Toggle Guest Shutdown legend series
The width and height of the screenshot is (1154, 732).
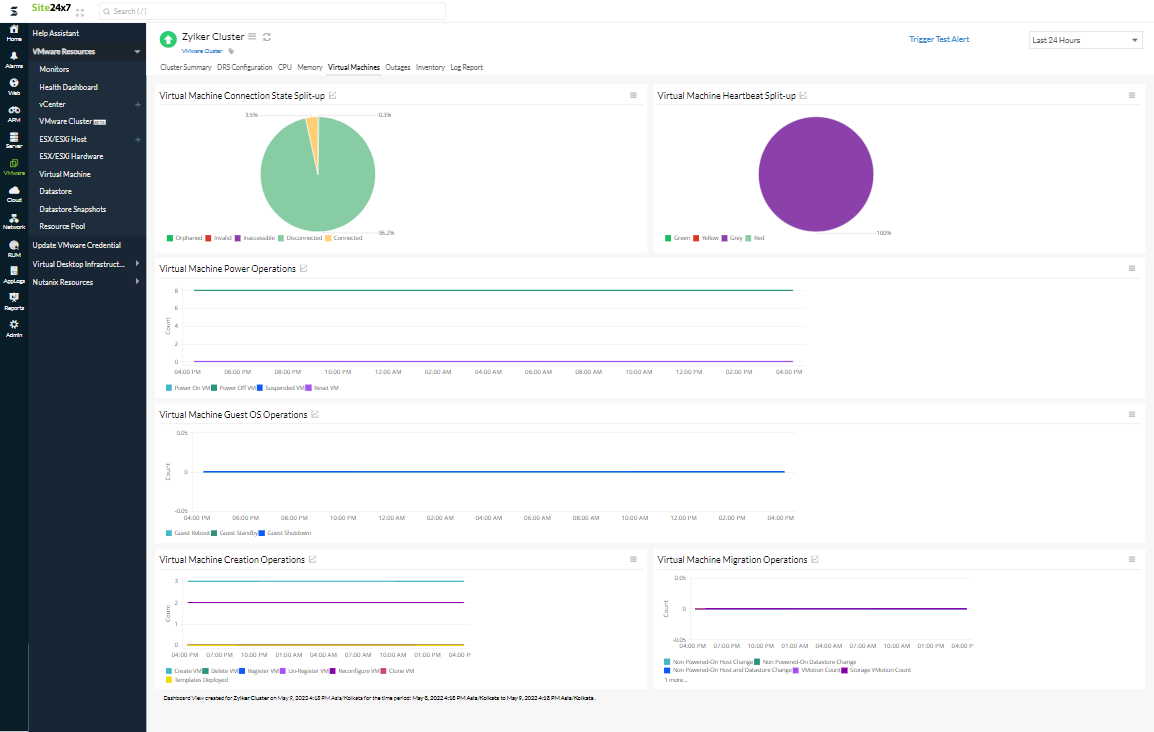285,533
